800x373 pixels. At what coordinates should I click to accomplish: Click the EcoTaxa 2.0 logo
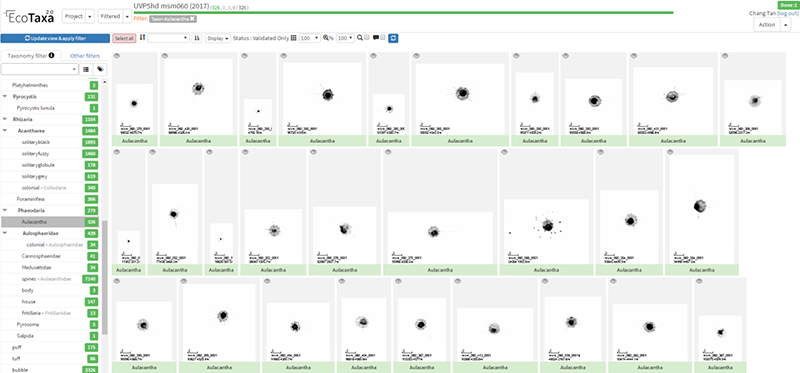[x=30, y=16]
